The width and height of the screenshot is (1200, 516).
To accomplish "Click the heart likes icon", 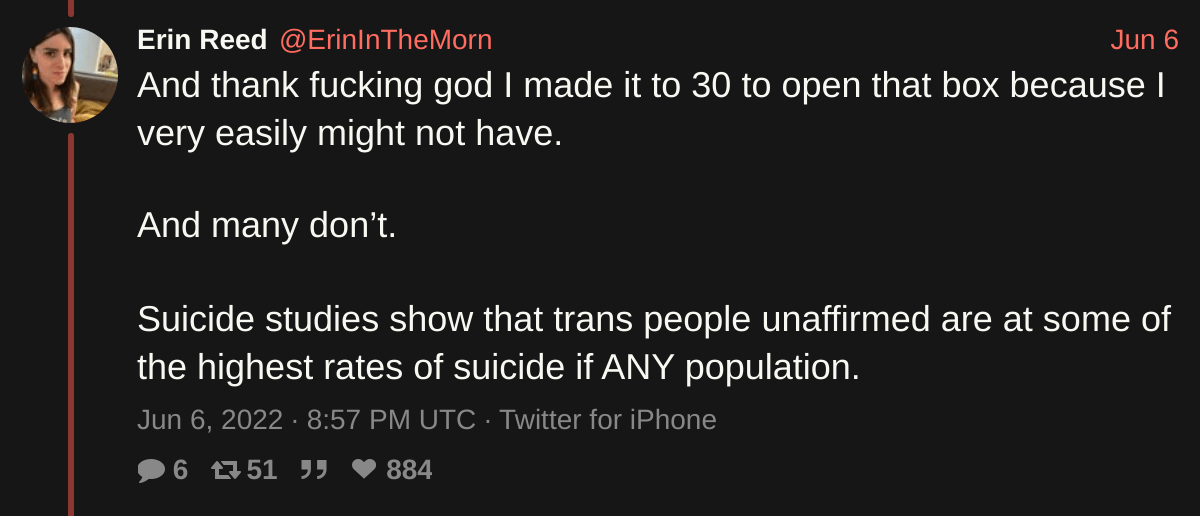I will [364, 470].
